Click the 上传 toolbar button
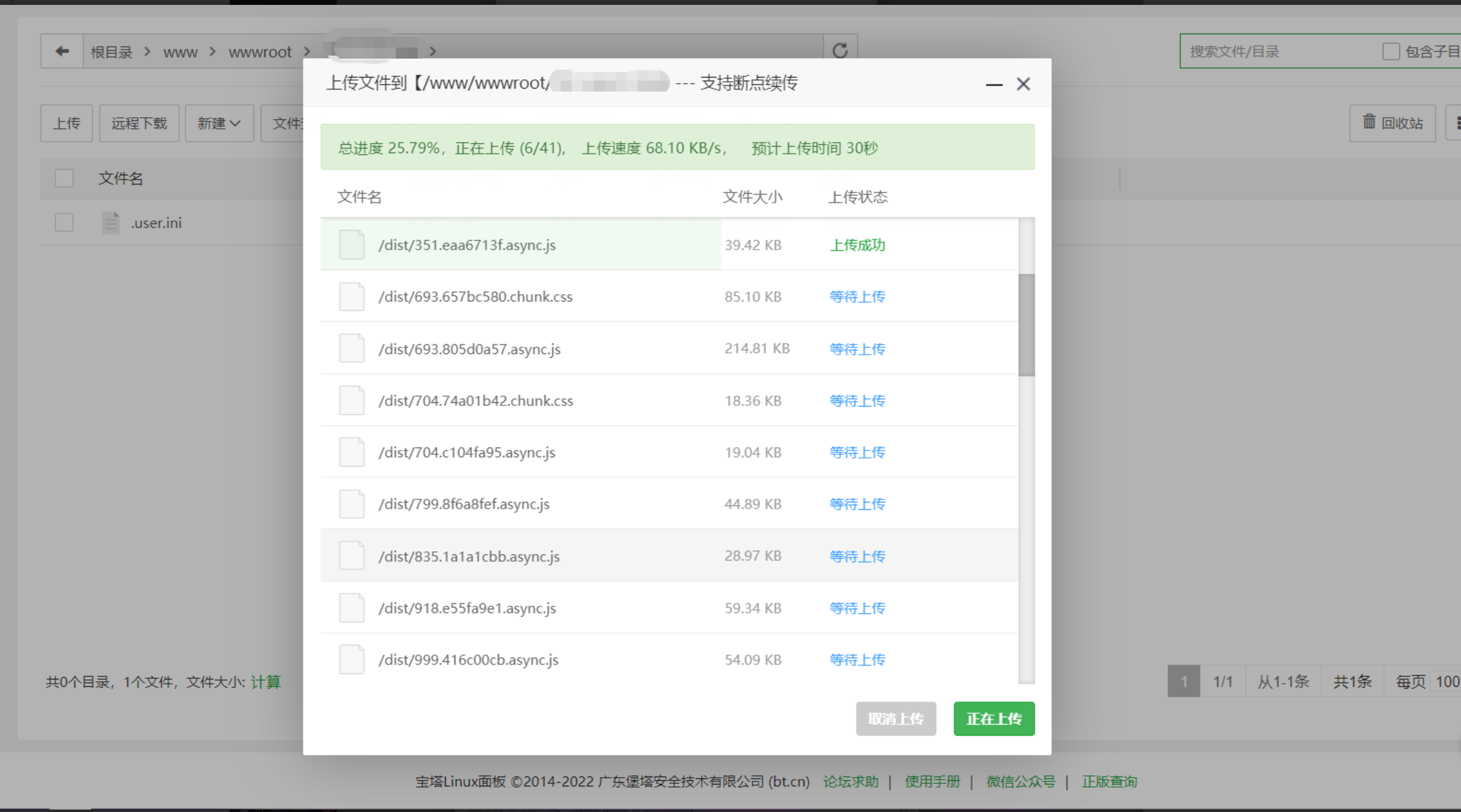Image resolution: width=1461 pixels, height=812 pixels. point(67,123)
